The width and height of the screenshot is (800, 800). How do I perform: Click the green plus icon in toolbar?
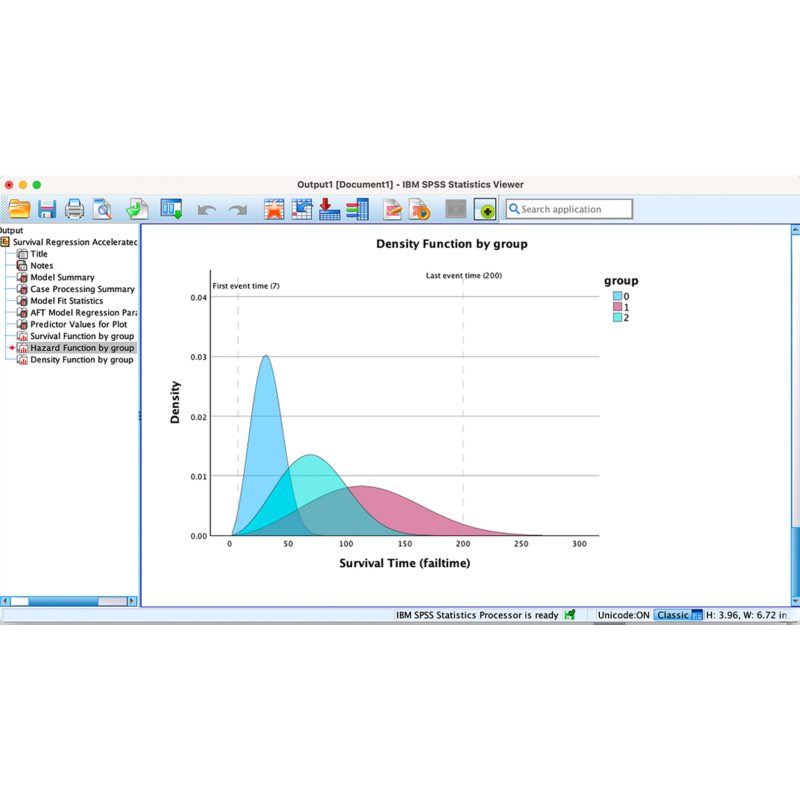(x=485, y=210)
